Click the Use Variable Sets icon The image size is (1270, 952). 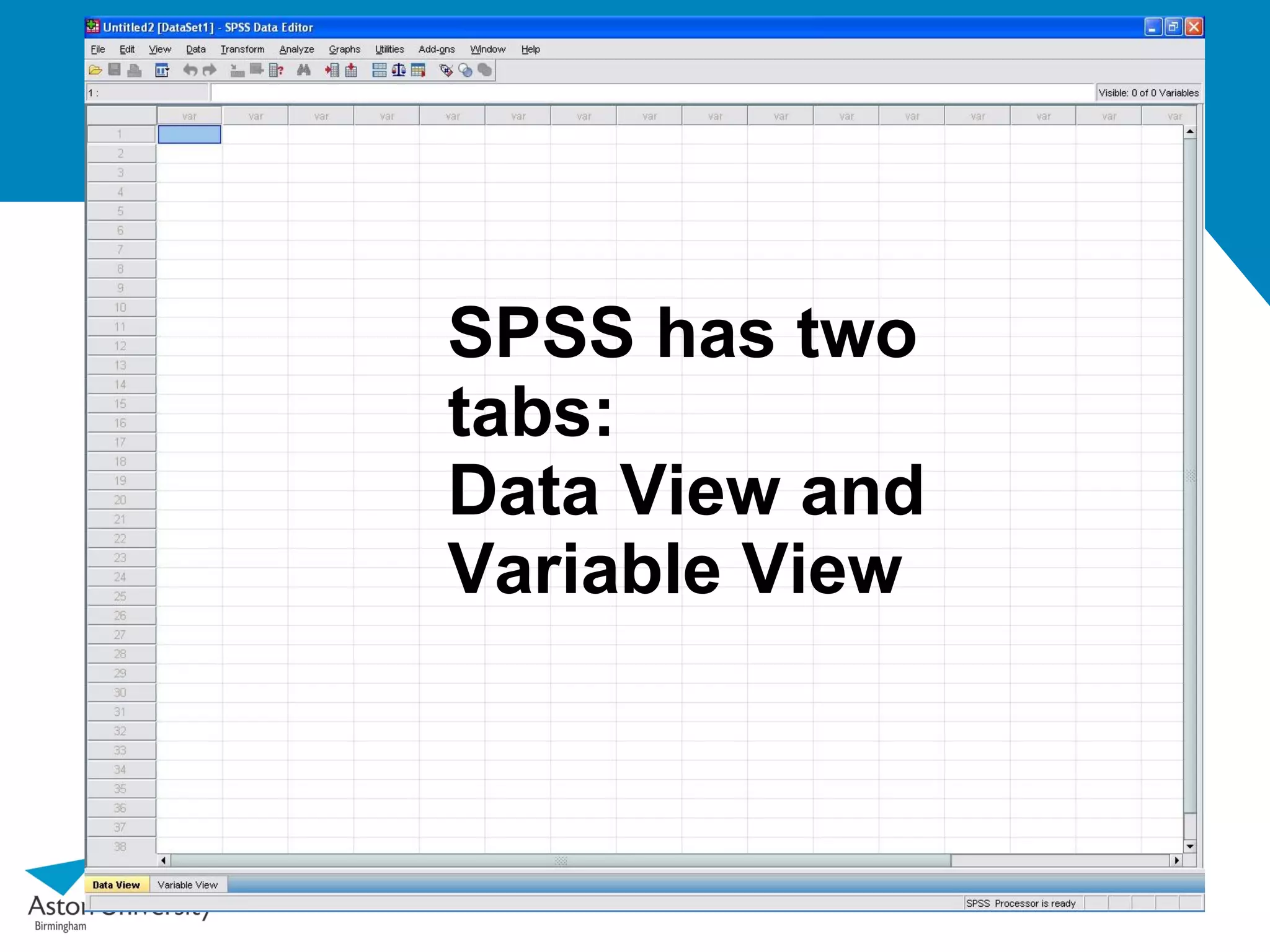point(466,71)
